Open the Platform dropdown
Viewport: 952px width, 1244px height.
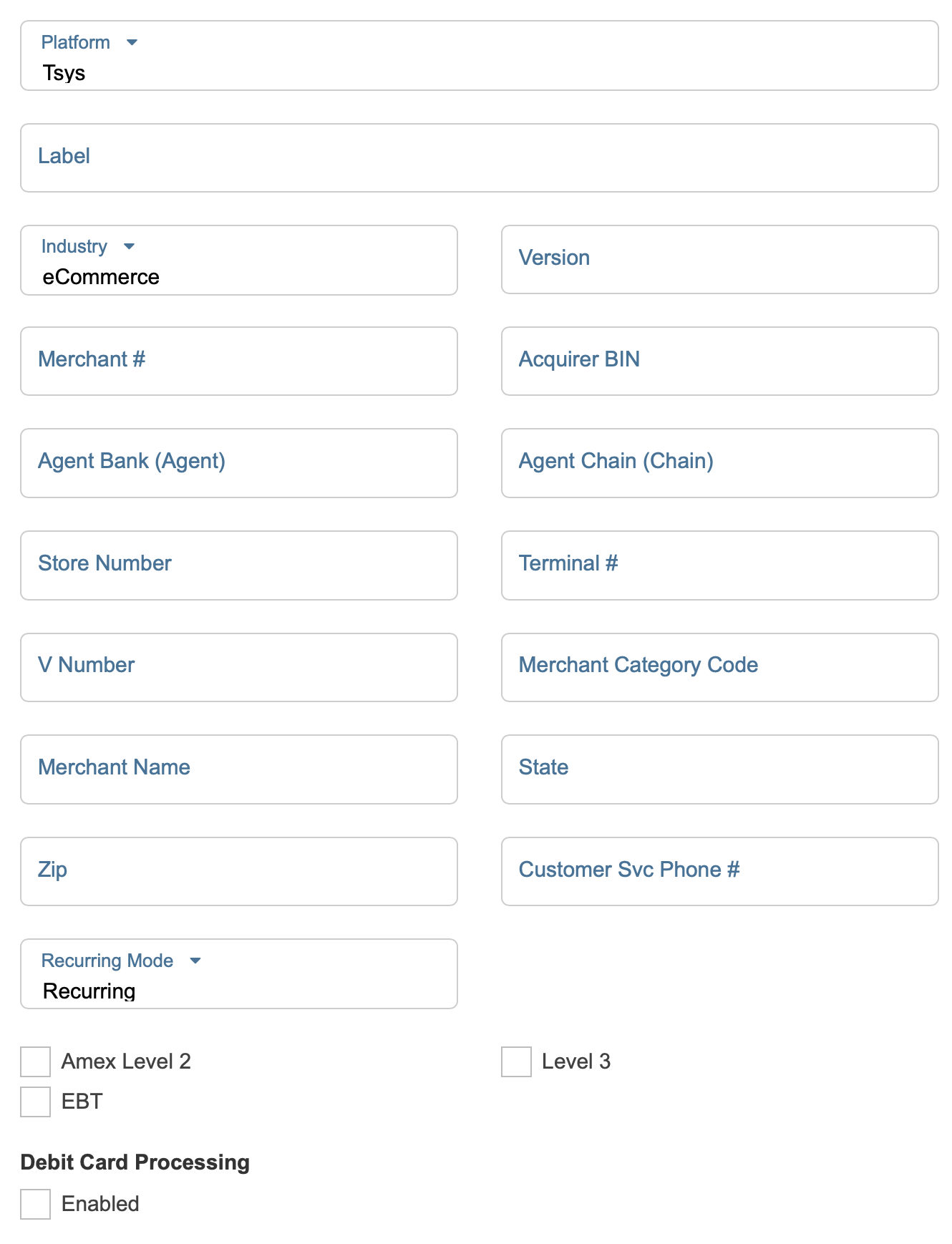coord(479,56)
